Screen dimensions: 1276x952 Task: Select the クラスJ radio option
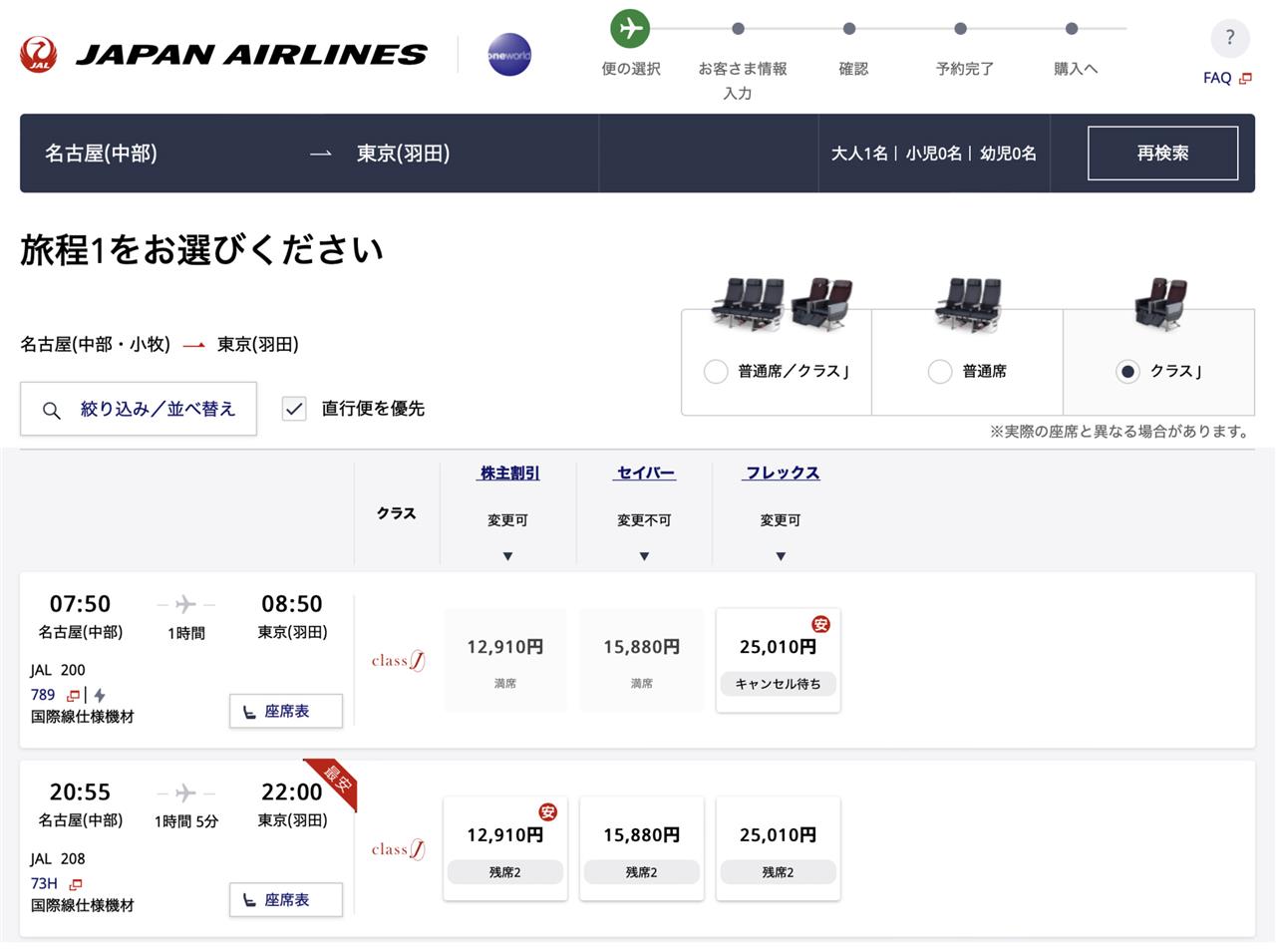pos(1126,372)
